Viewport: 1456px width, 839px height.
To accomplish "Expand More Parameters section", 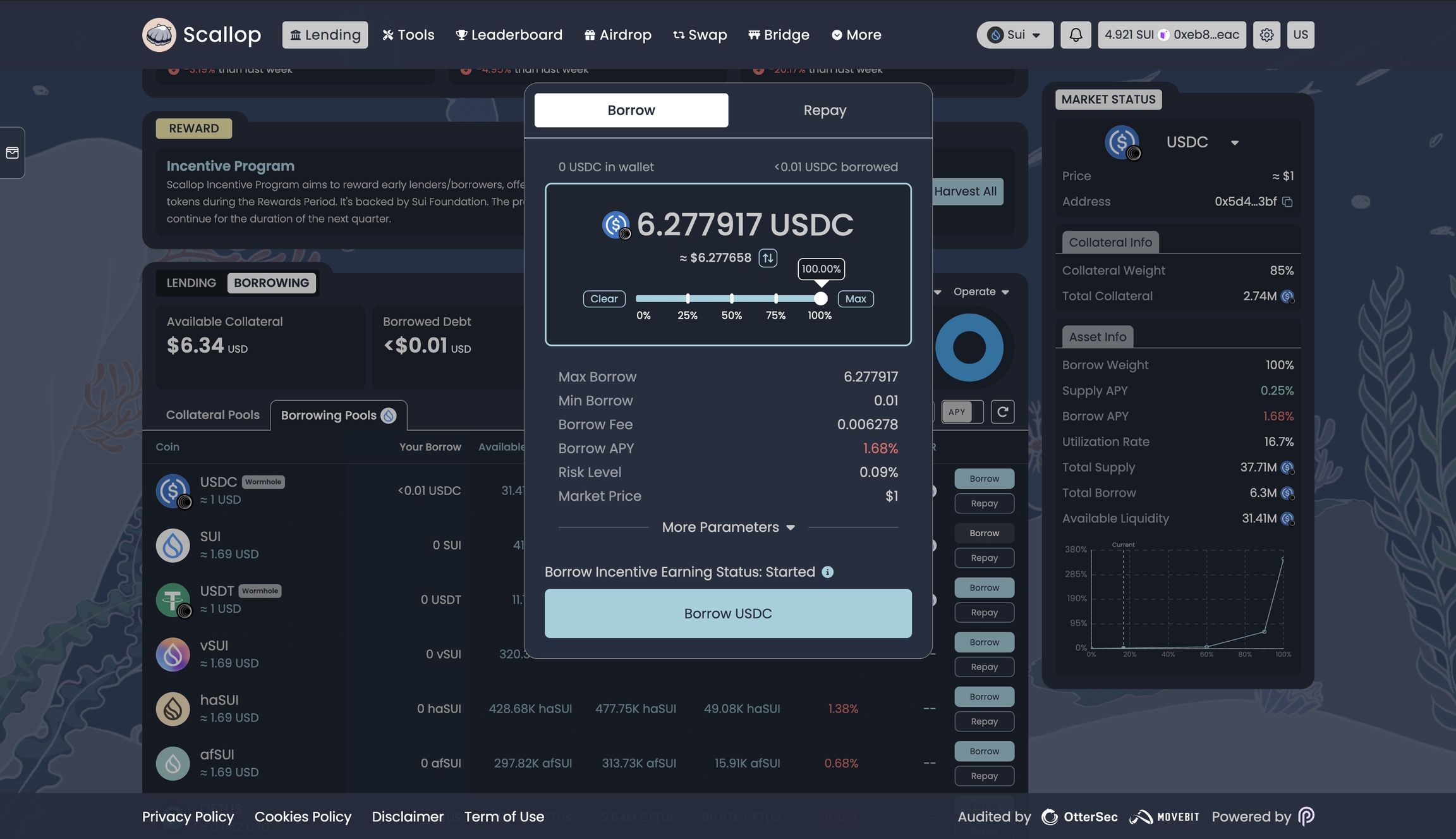I will 728,527.
